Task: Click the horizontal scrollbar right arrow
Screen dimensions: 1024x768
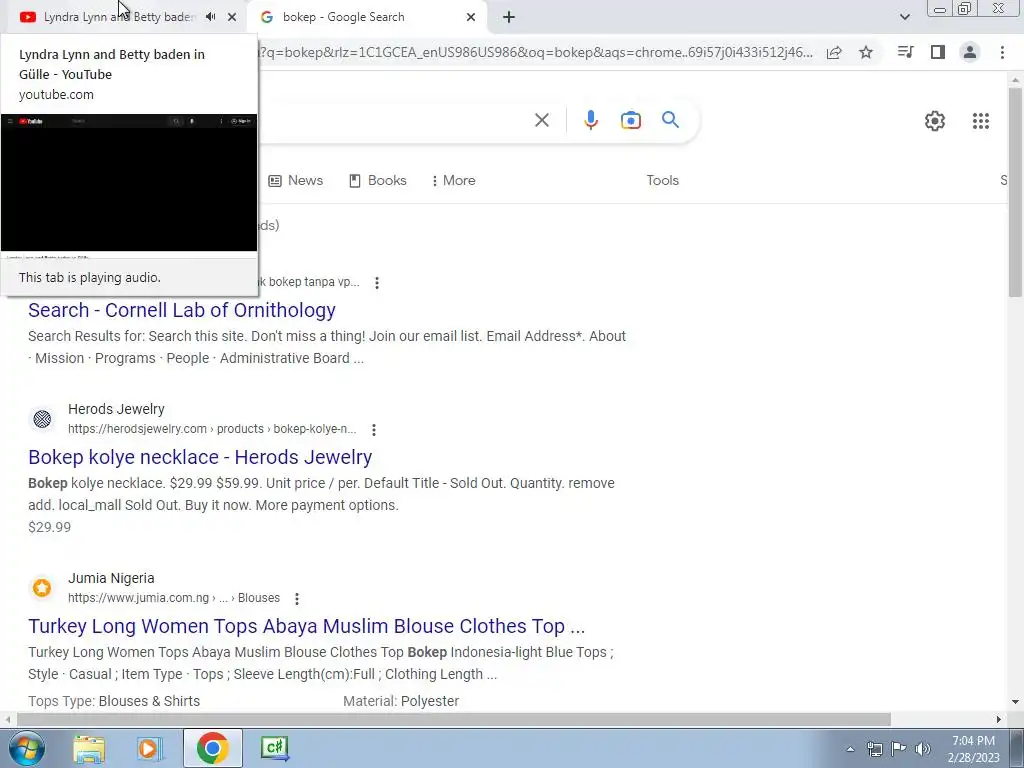Action: [999, 720]
